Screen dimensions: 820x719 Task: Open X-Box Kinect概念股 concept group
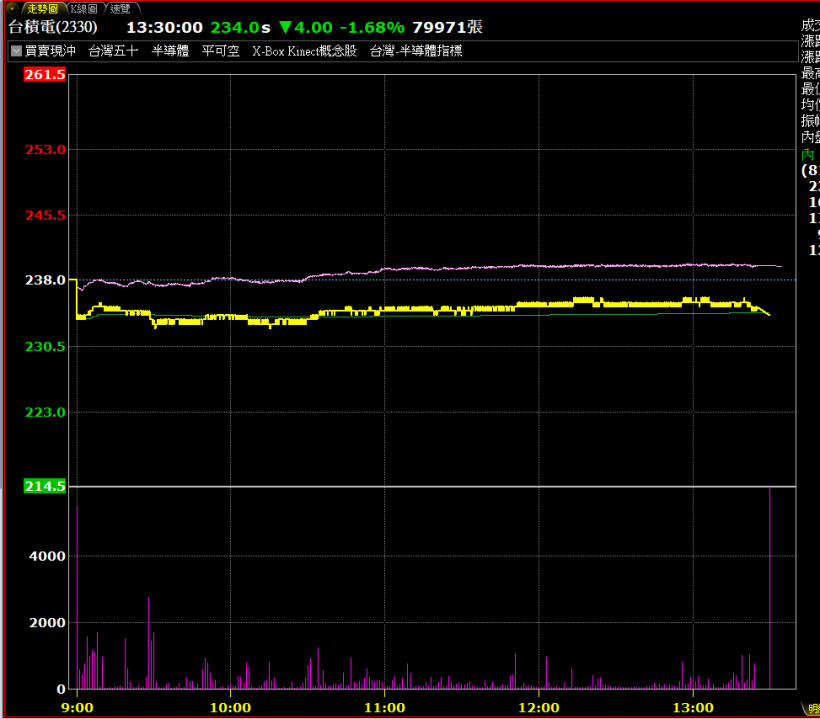point(304,51)
